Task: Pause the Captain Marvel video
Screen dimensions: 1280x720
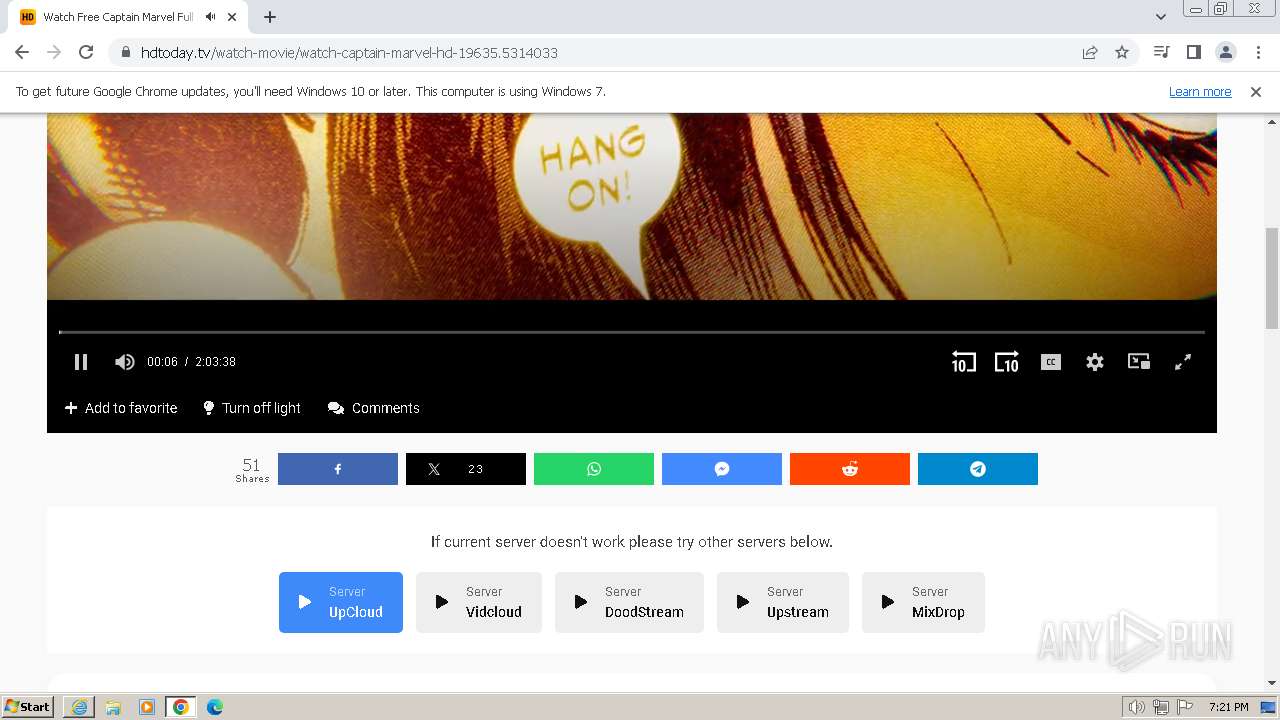Action: 81,362
